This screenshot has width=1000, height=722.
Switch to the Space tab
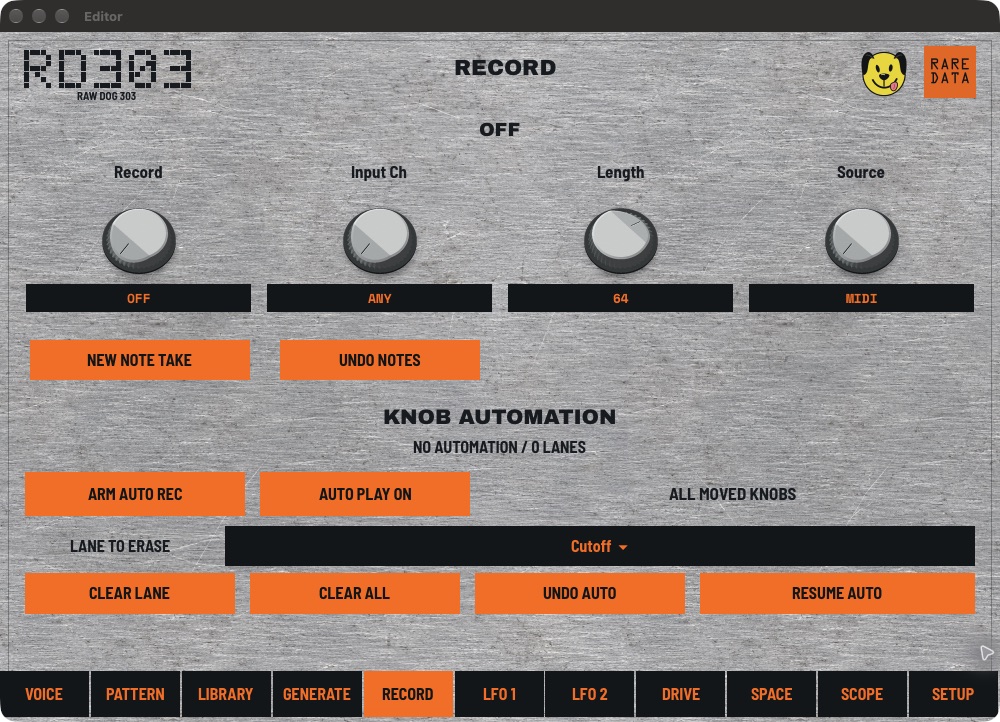[772, 694]
